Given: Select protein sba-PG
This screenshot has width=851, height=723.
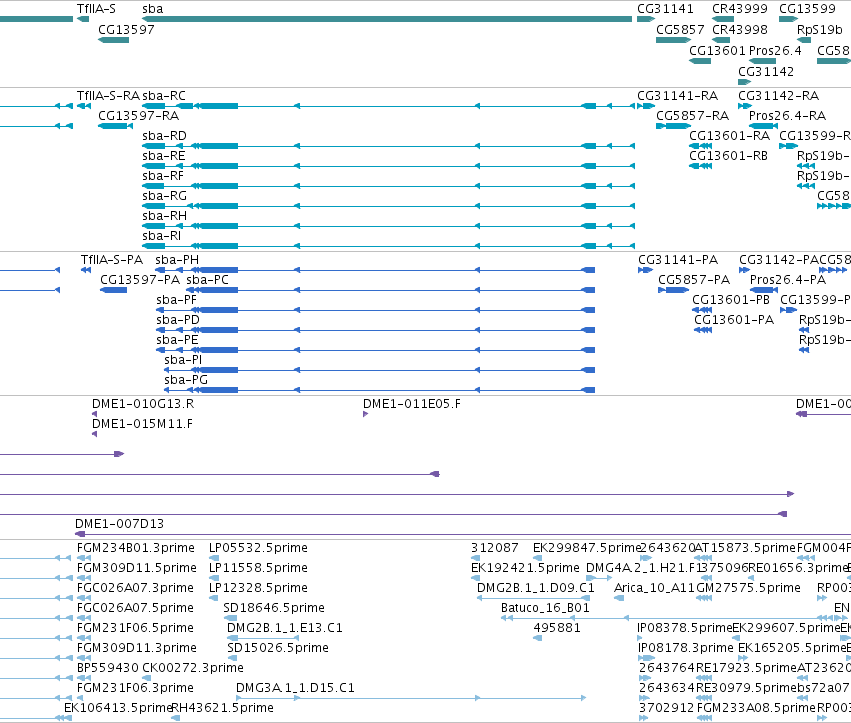Looking at the screenshot, I should 186,380.
